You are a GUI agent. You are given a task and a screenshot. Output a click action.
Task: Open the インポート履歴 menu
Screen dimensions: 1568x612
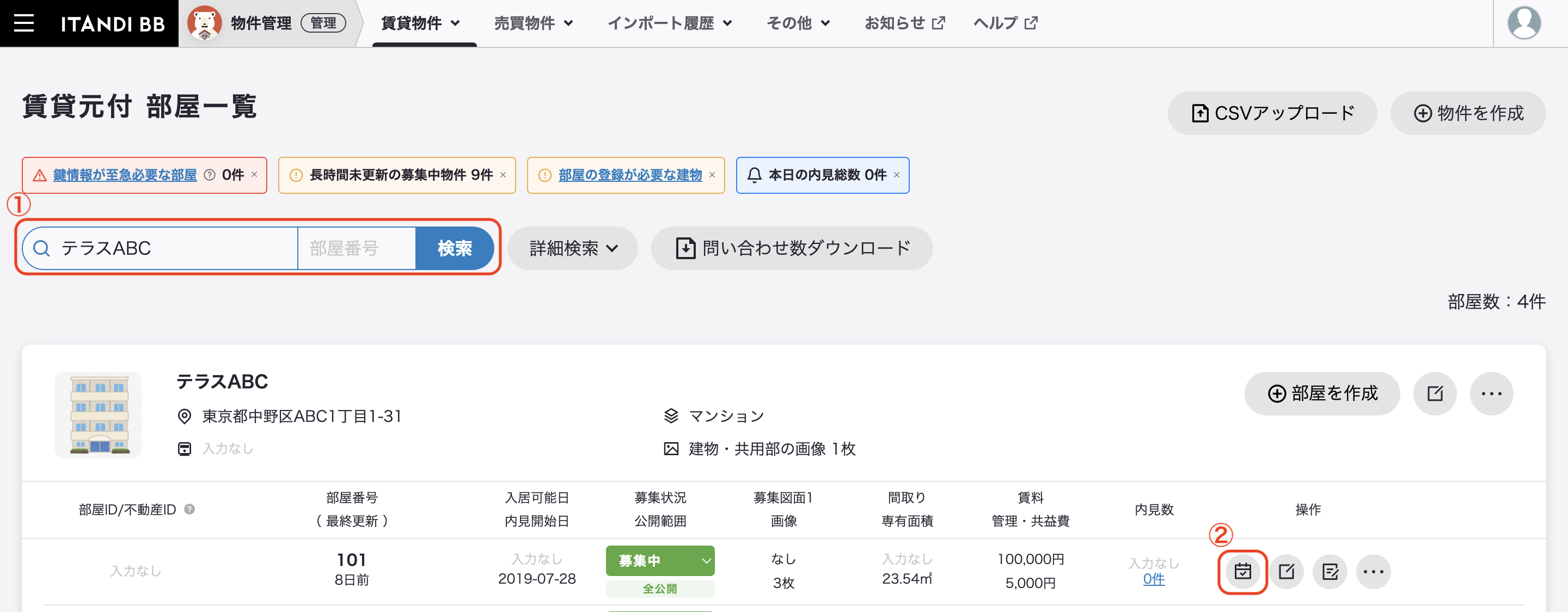(670, 23)
